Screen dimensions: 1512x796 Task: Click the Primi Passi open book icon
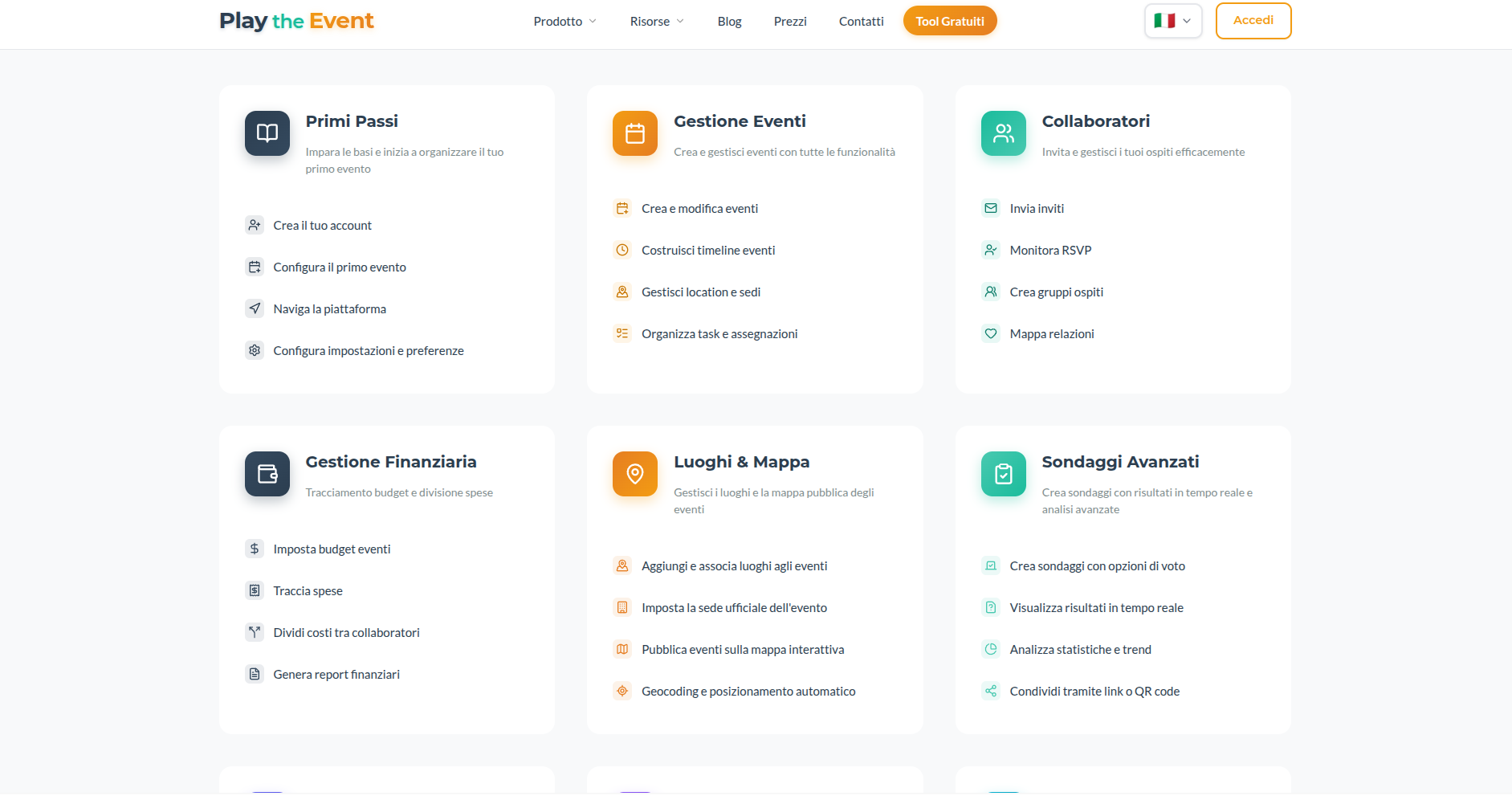pyautogui.click(x=267, y=133)
